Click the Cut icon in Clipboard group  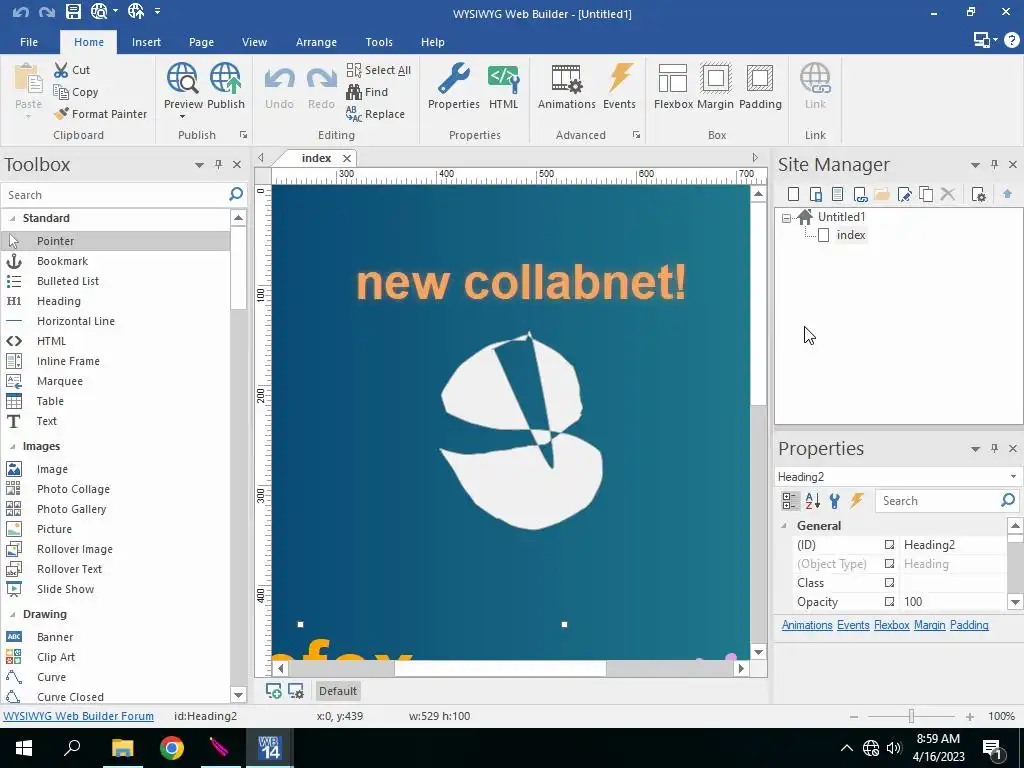pyautogui.click(x=61, y=70)
